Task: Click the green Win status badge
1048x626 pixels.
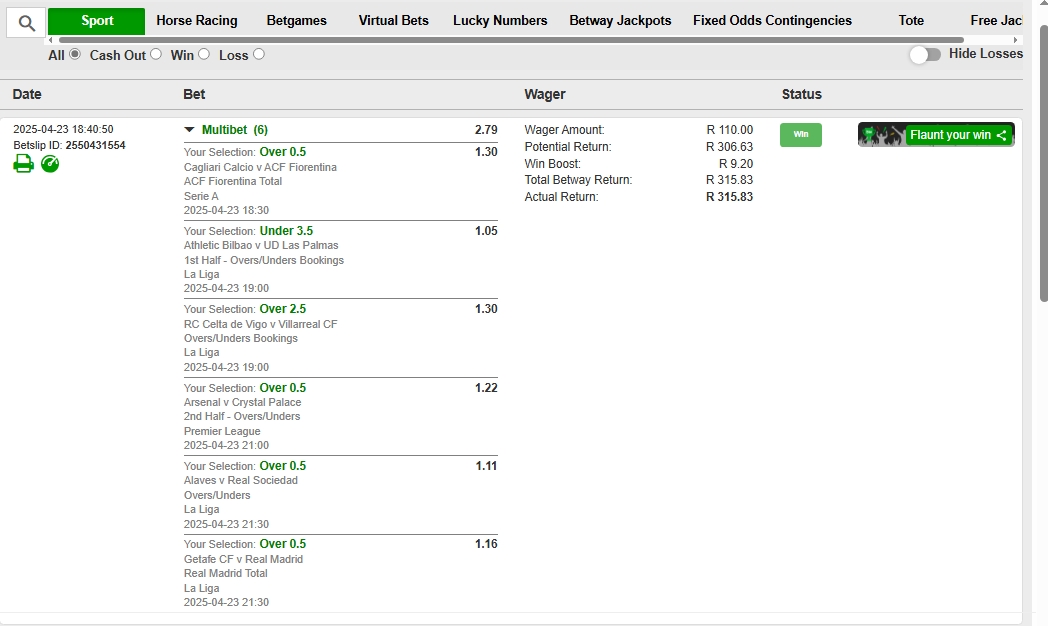Action: [x=801, y=135]
